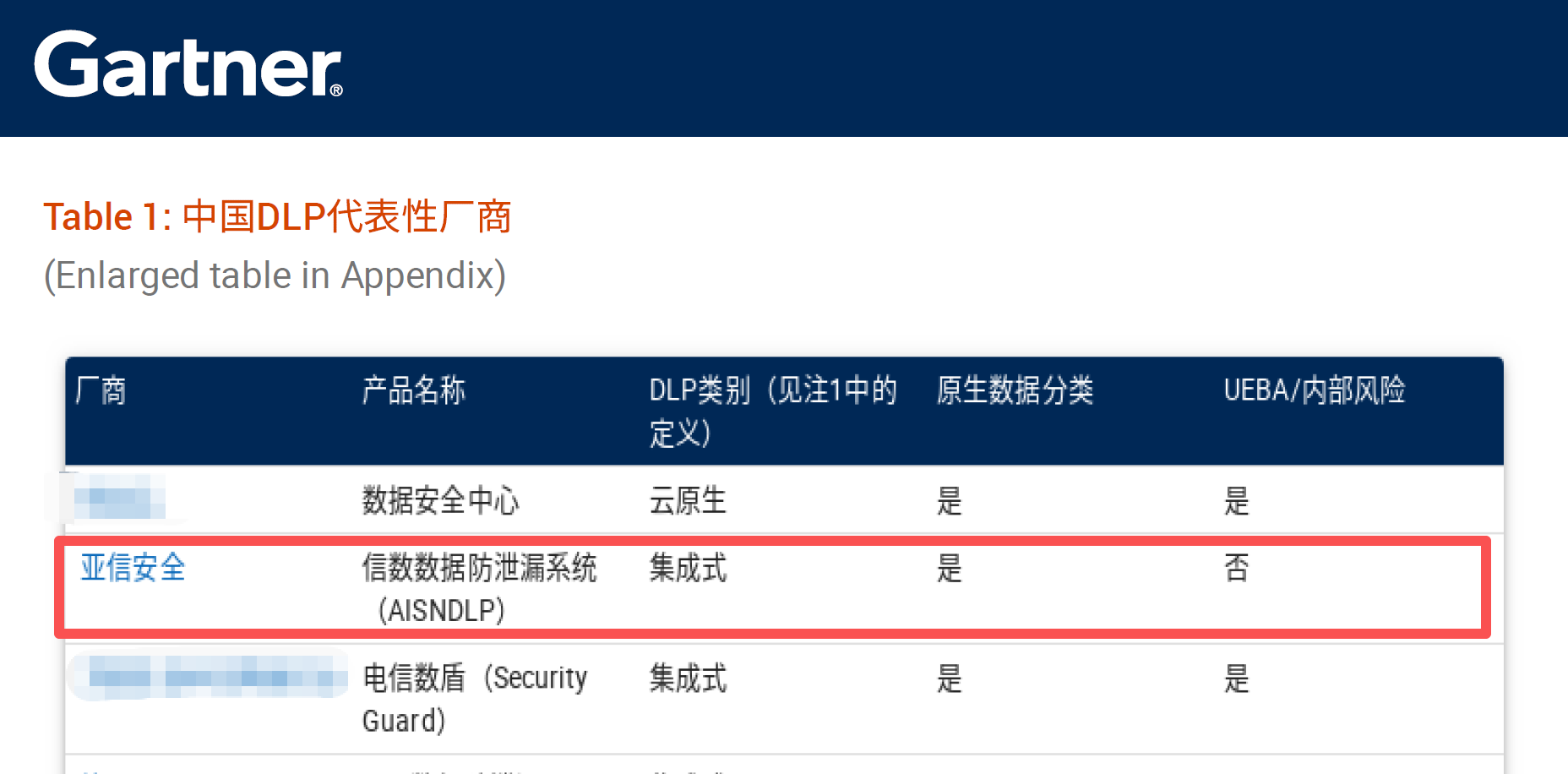Click the 云原生 category cell
This screenshot has width=1568, height=774.
[688, 501]
